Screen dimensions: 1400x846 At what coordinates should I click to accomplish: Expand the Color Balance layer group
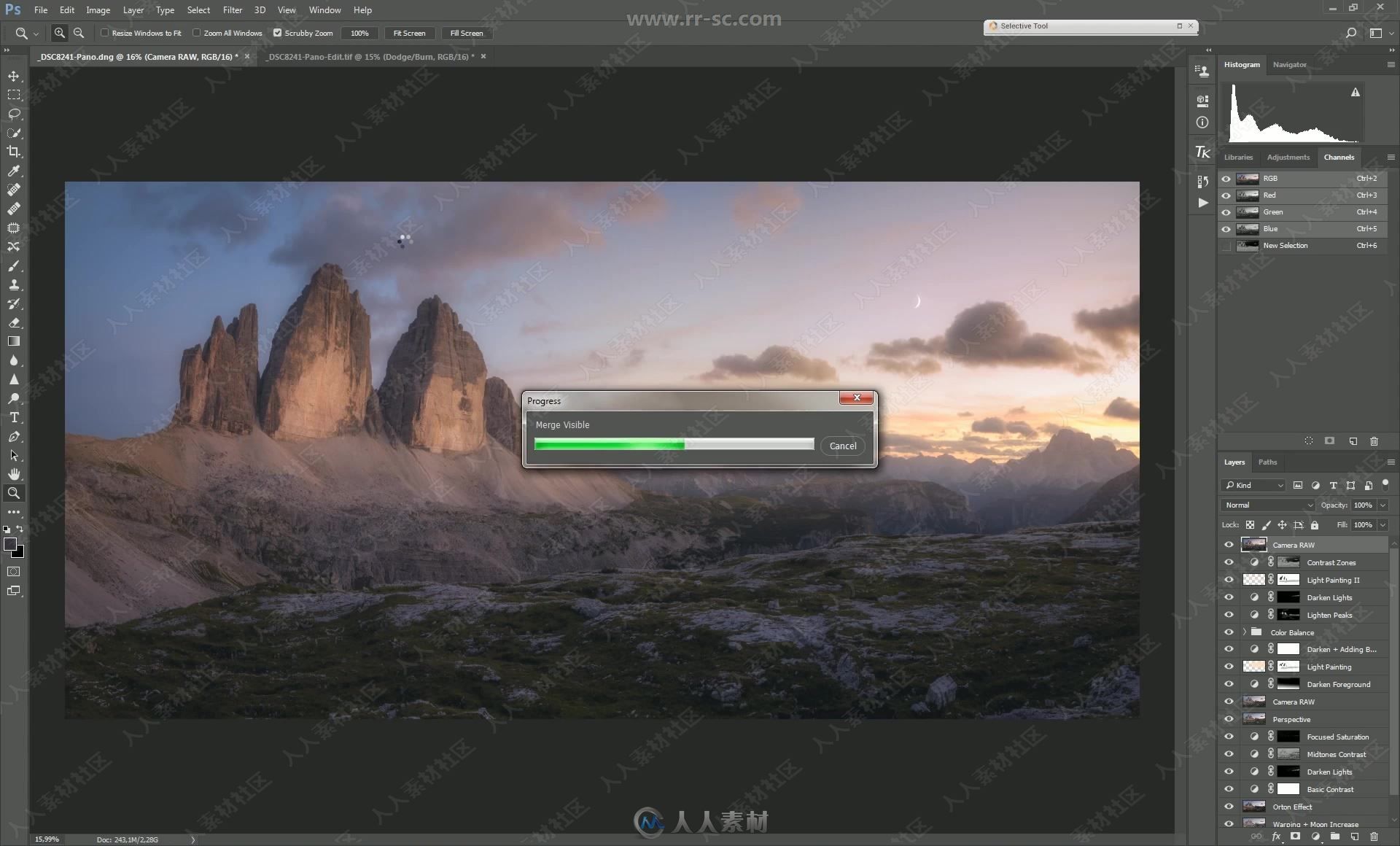(1243, 632)
